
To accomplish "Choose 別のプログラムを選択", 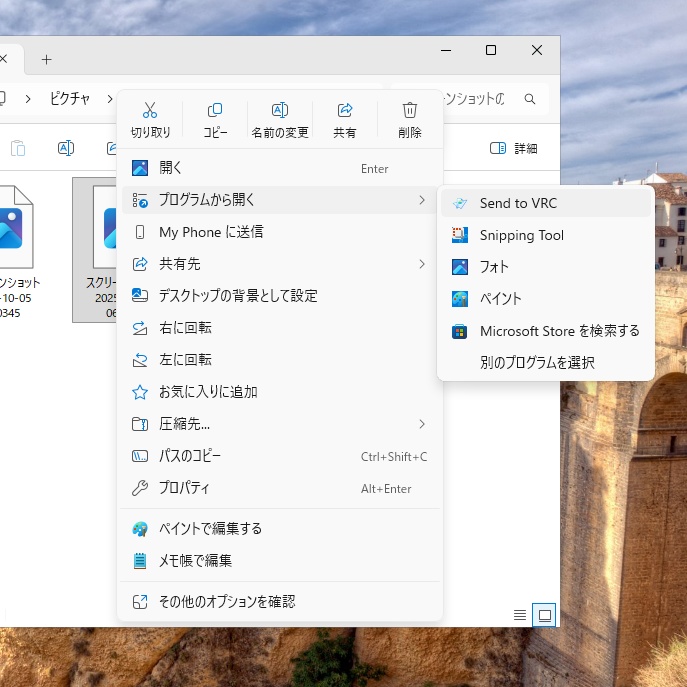I will coord(545,363).
